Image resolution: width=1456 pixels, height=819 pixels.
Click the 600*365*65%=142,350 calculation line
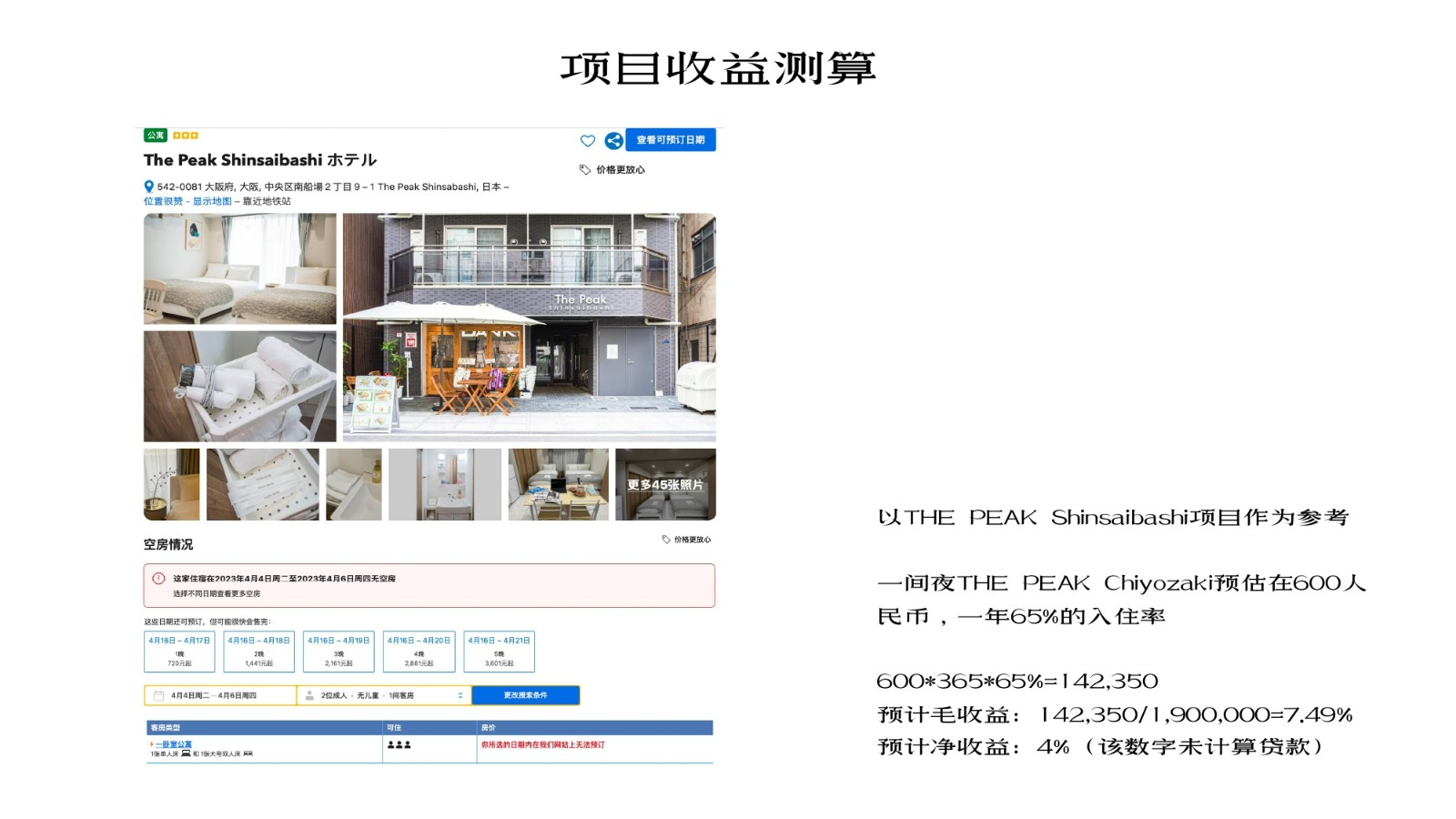[1017, 682]
